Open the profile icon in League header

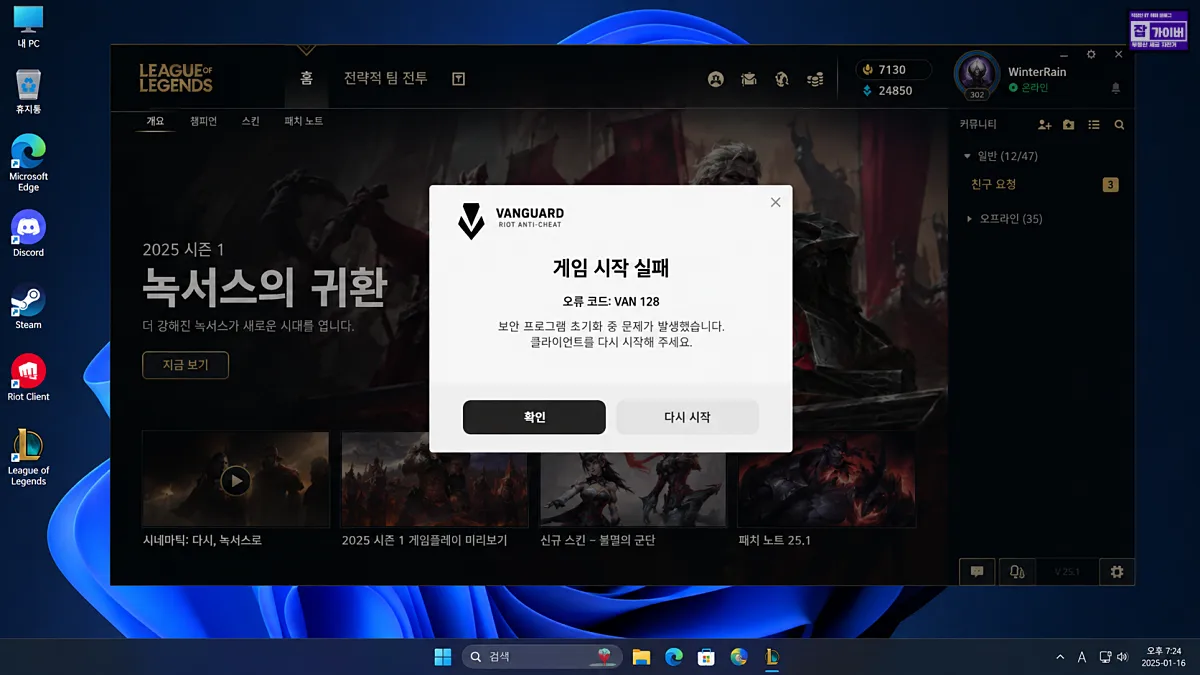[715, 79]
